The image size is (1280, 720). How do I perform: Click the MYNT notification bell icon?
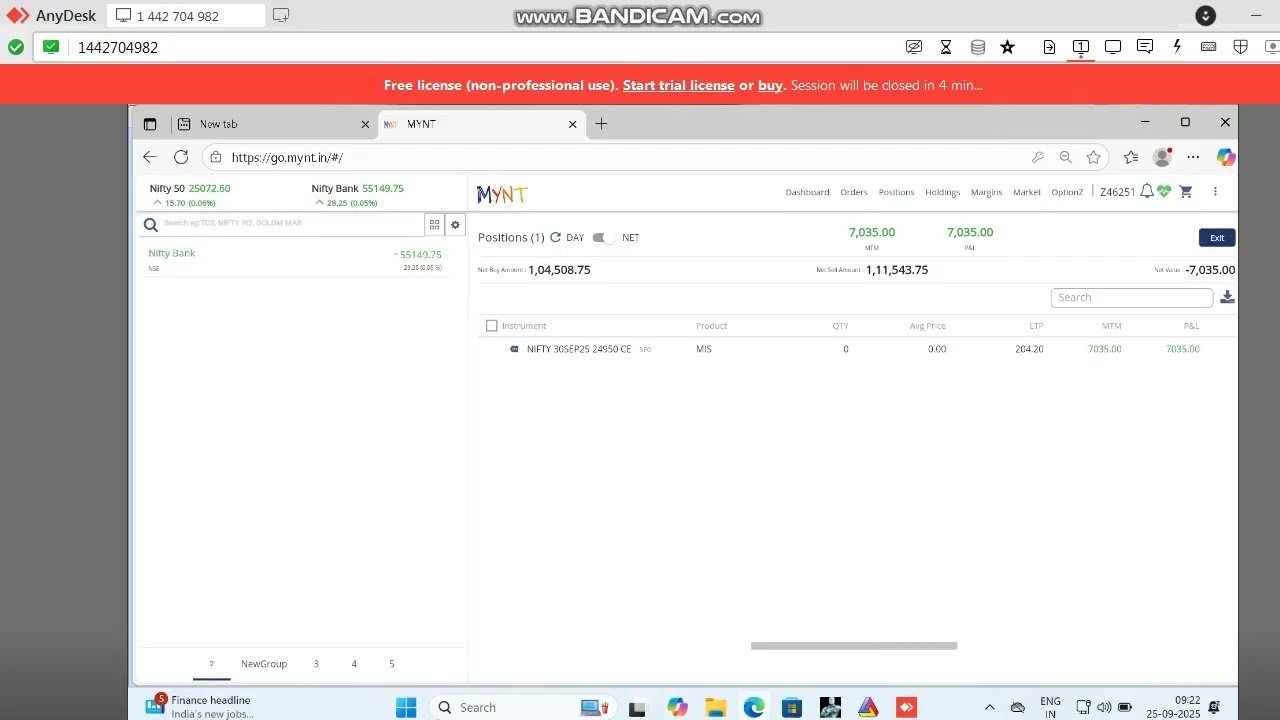point(1147,192)
